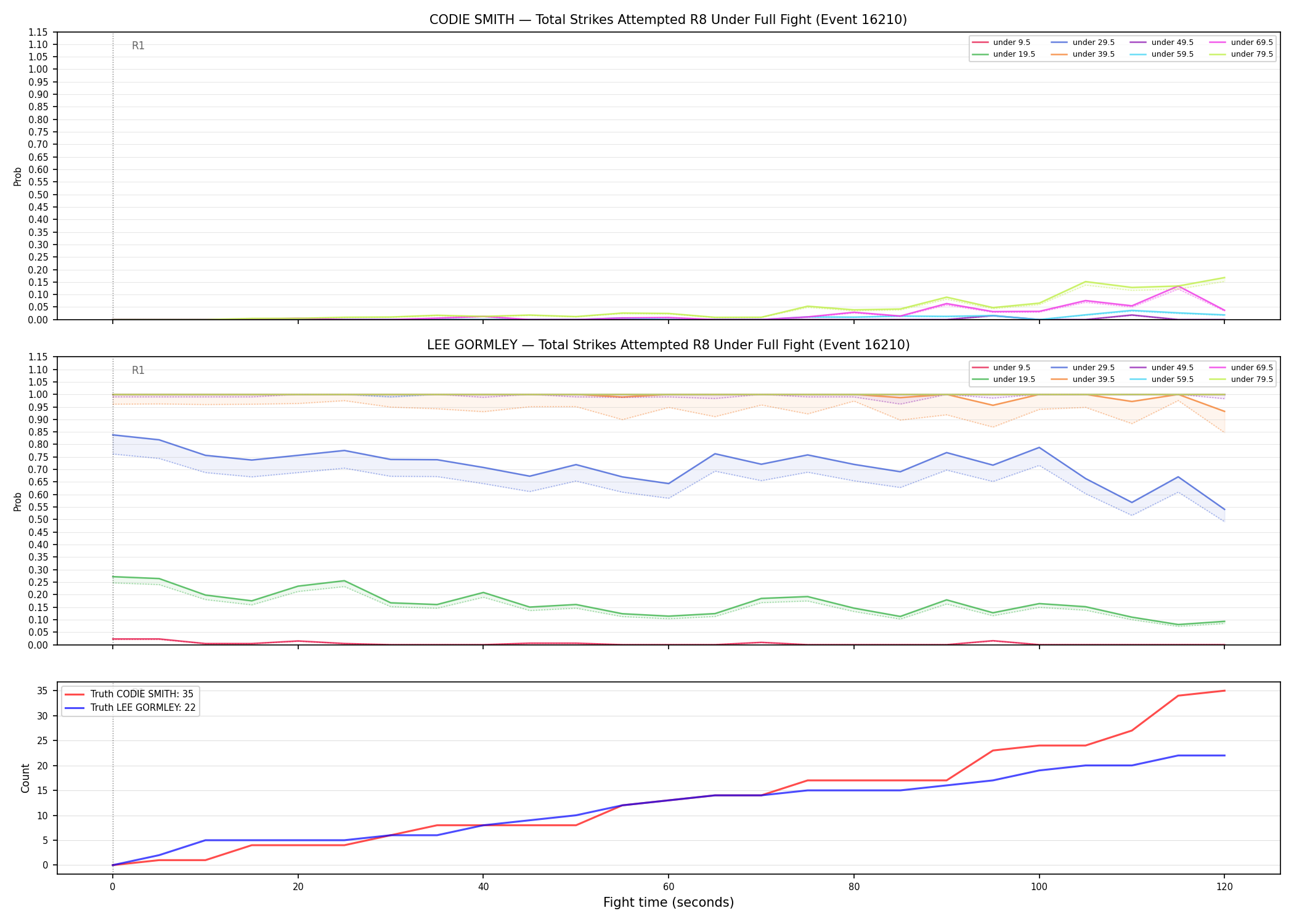Click 'under 39.5' in CODIE SMITH legend
Image resolution: width=1294 pixels, height=924 pixels.
(1094, 54)
